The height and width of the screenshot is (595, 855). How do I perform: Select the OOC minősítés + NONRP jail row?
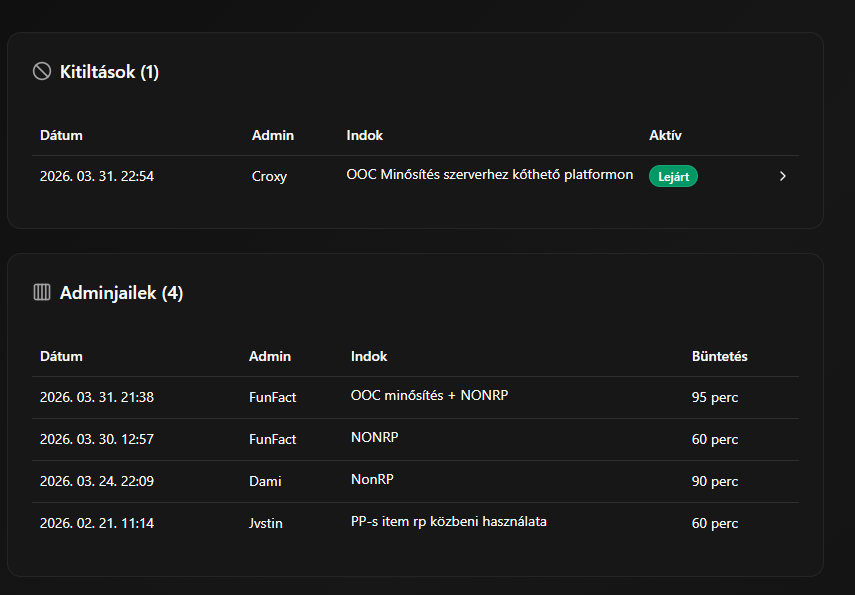pyautogui.click(x=429, y=396)
